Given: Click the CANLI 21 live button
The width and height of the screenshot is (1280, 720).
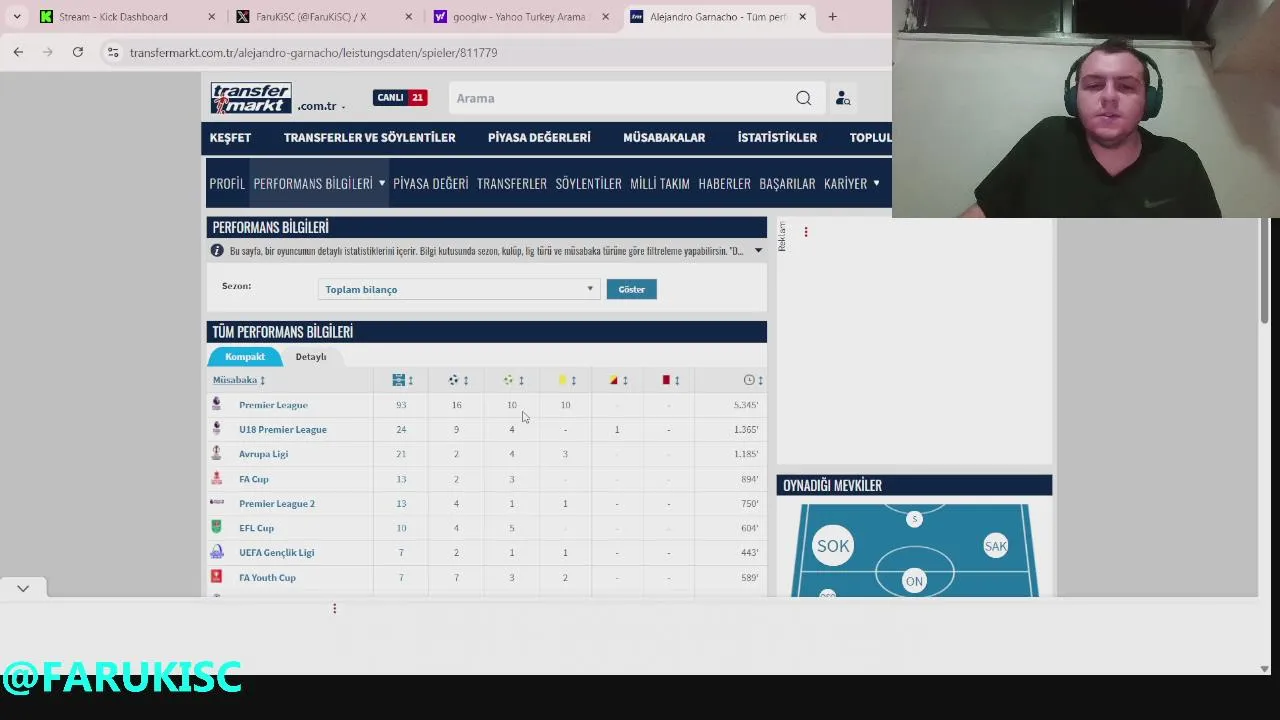Looking at the screenshot, I should [x=400, y=97].
